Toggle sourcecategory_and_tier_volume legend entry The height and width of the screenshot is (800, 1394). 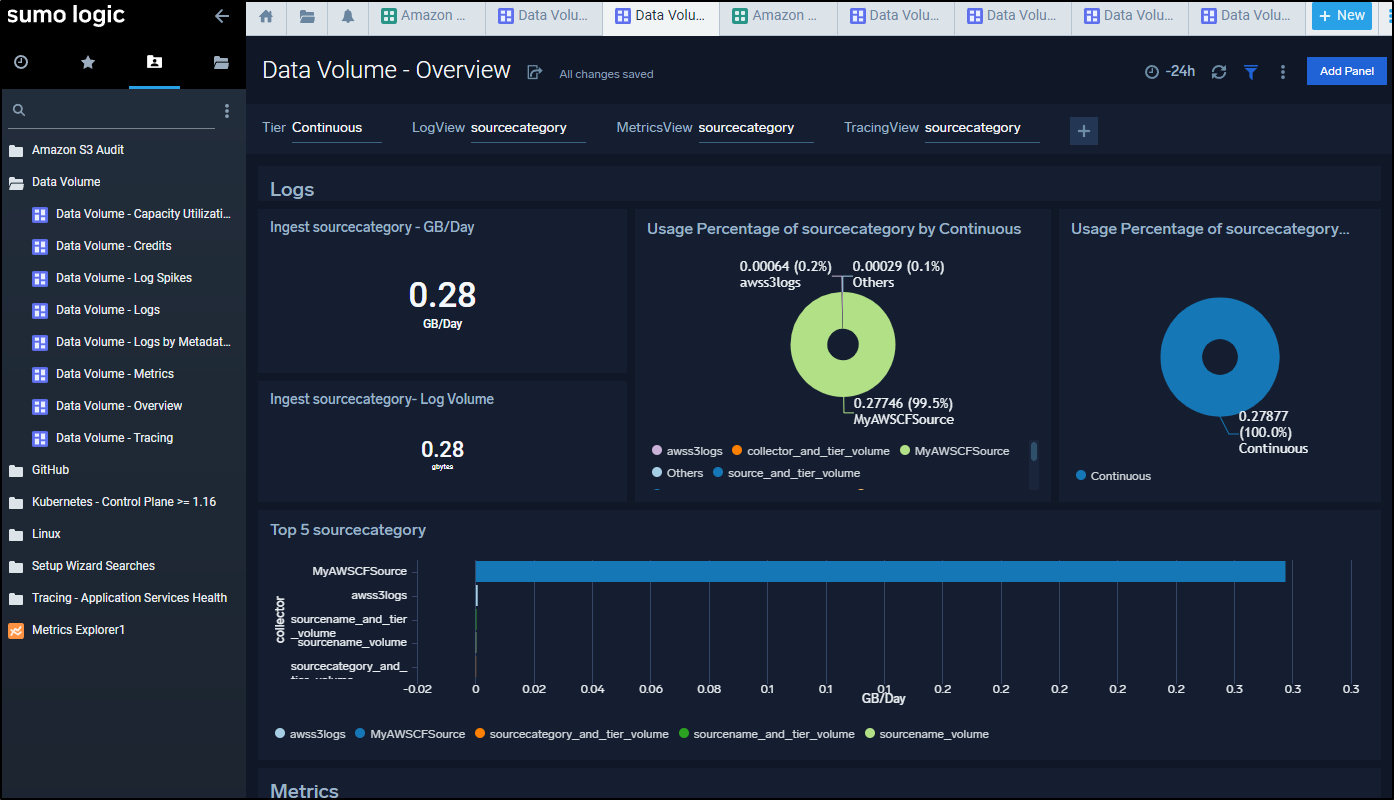[x=571, y=734]
